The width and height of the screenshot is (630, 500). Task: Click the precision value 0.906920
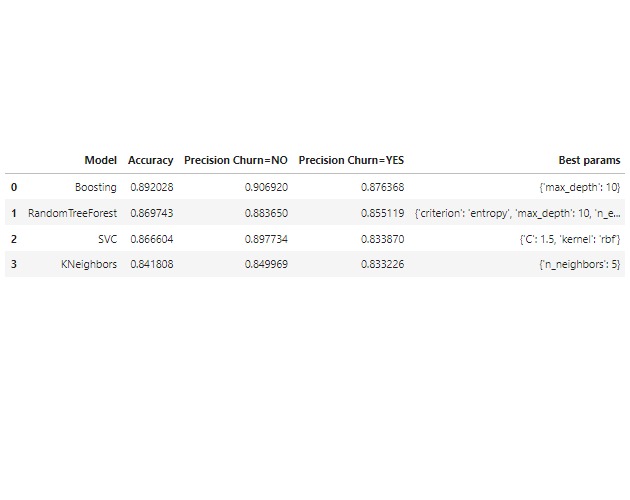coord(267,187)
